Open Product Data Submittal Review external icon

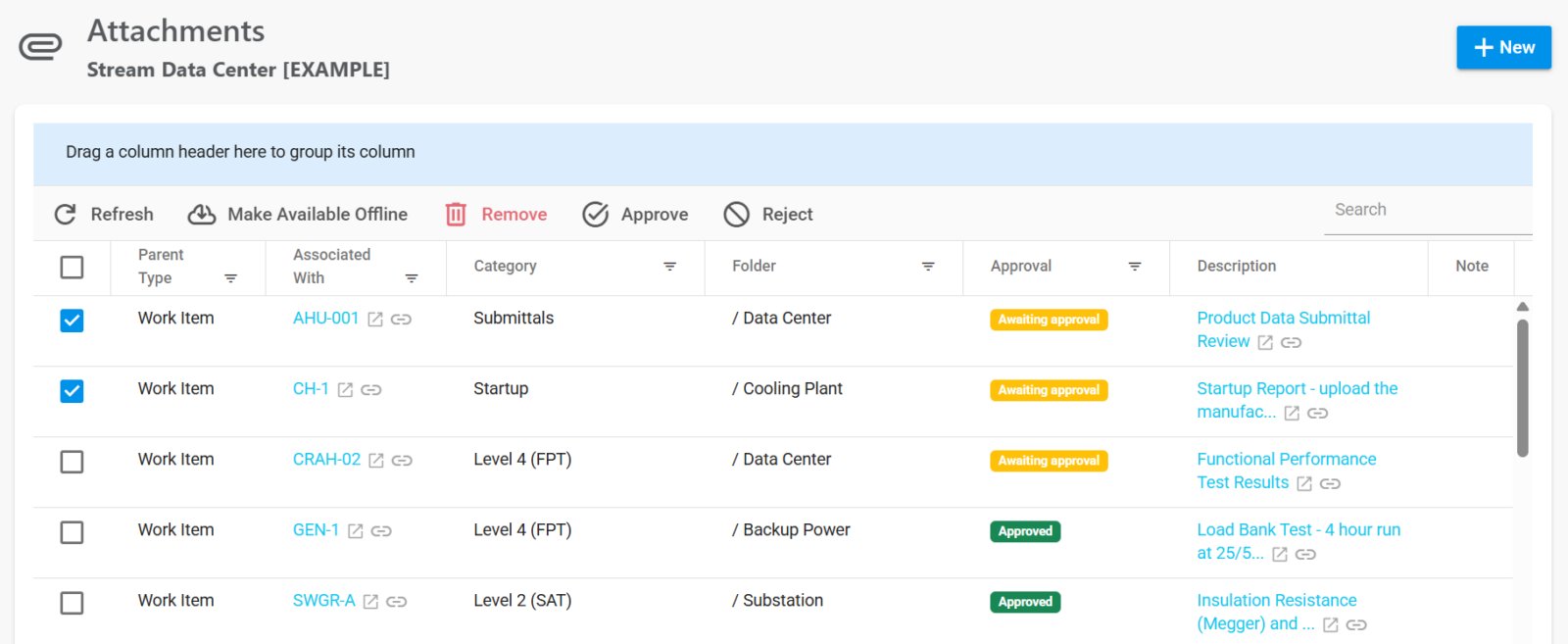pos(1265,343)
